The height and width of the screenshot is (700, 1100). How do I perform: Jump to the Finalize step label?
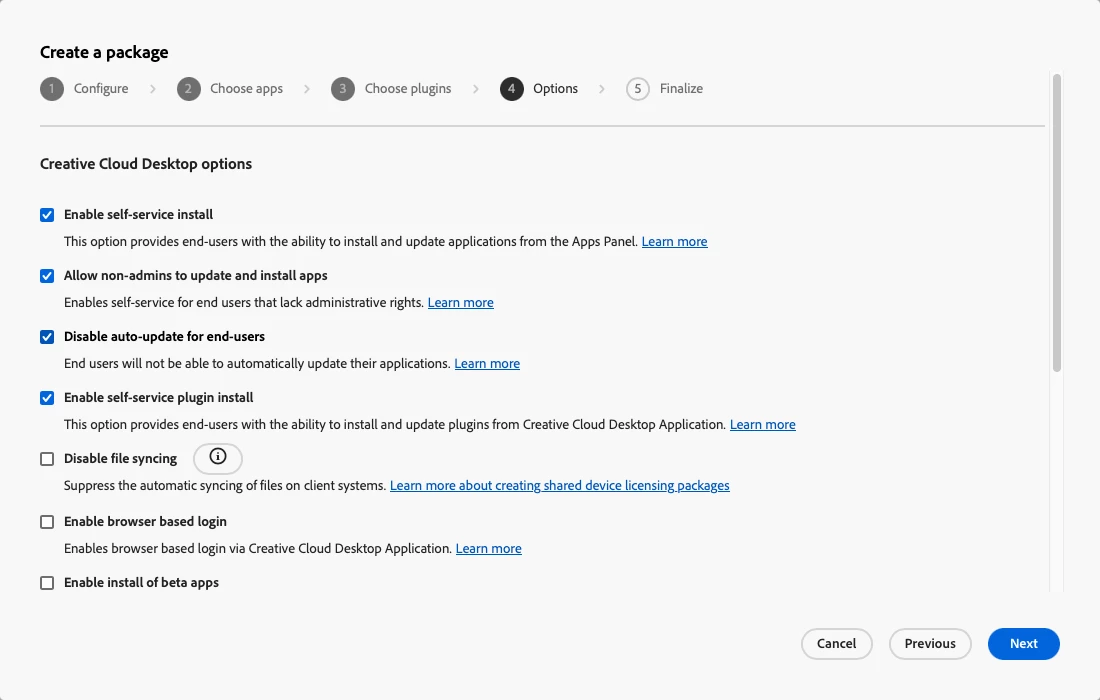[681, 88]
